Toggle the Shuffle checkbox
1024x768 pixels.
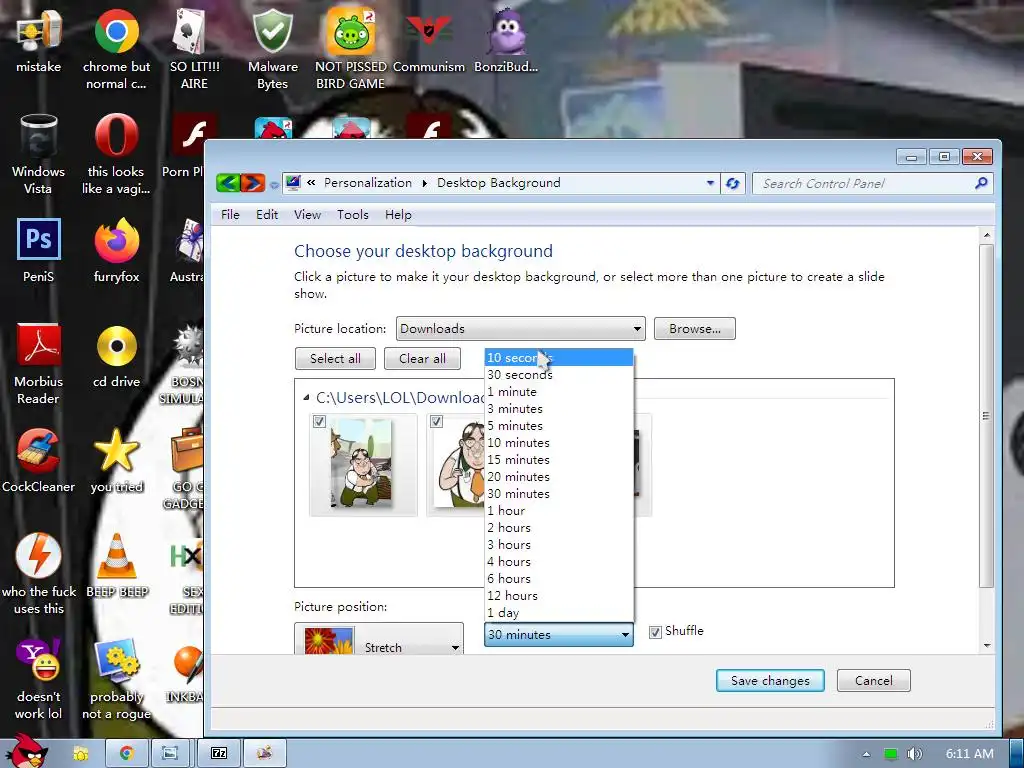coord(655,632)
